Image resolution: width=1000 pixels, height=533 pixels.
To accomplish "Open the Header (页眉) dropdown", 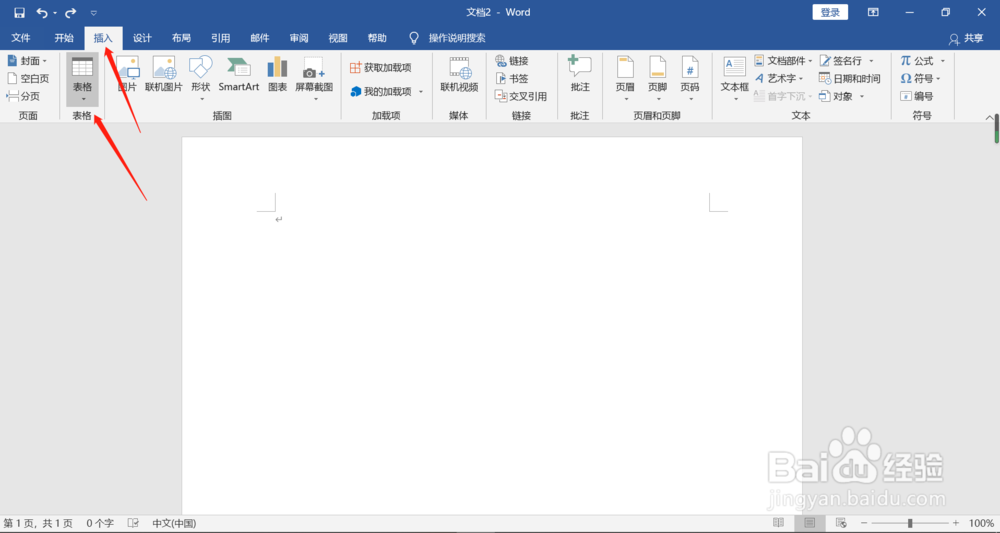I will [x=625, y=78].
